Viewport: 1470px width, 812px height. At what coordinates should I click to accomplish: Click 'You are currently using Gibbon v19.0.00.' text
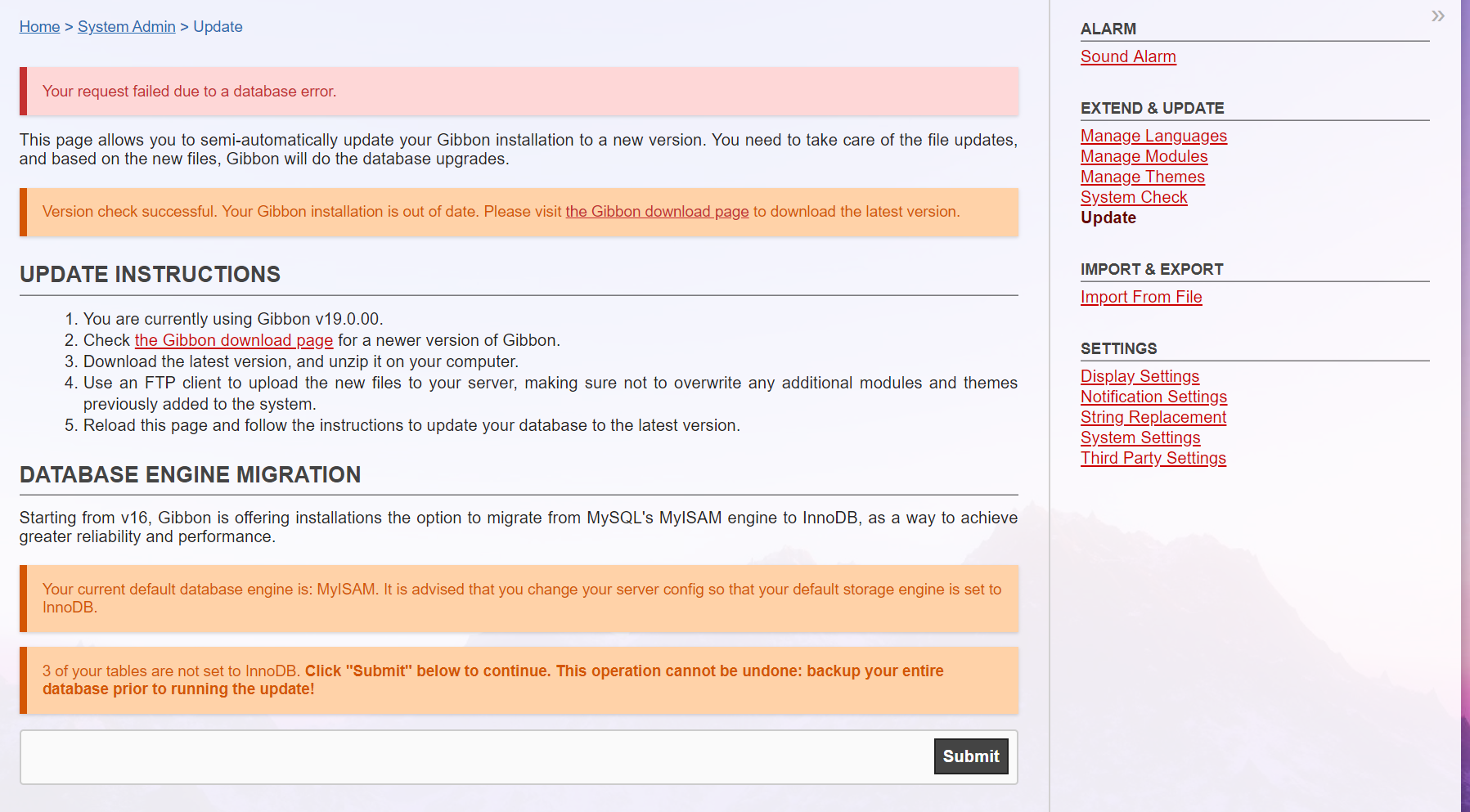233,319
